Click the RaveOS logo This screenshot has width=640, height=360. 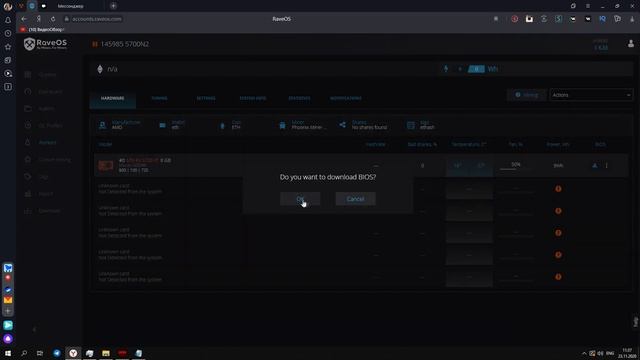[45, 44]
